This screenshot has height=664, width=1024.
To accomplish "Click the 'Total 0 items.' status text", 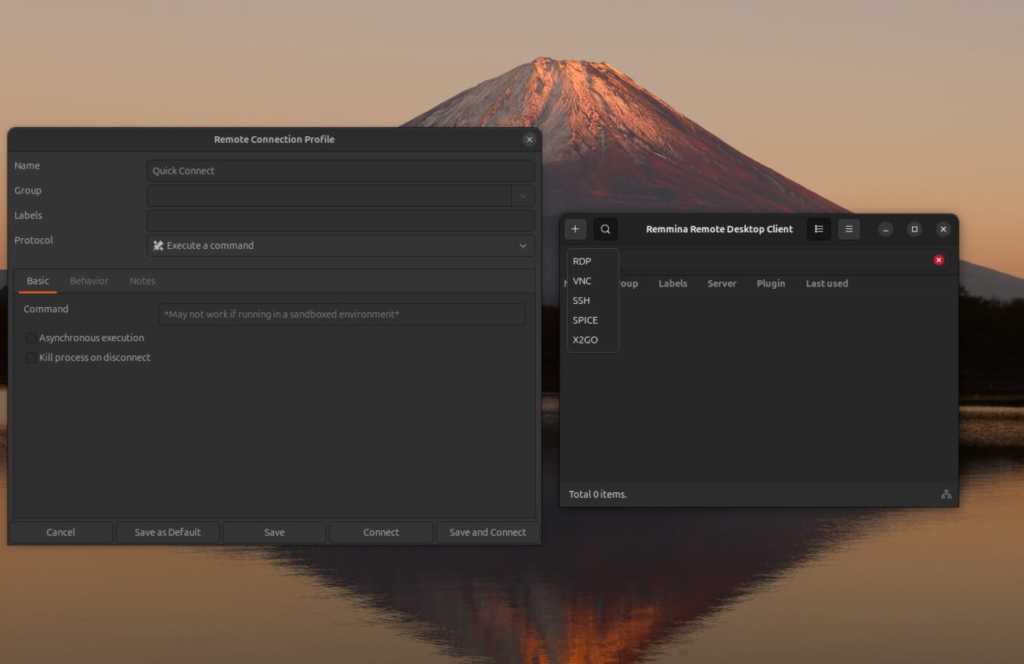I will 598,494.
